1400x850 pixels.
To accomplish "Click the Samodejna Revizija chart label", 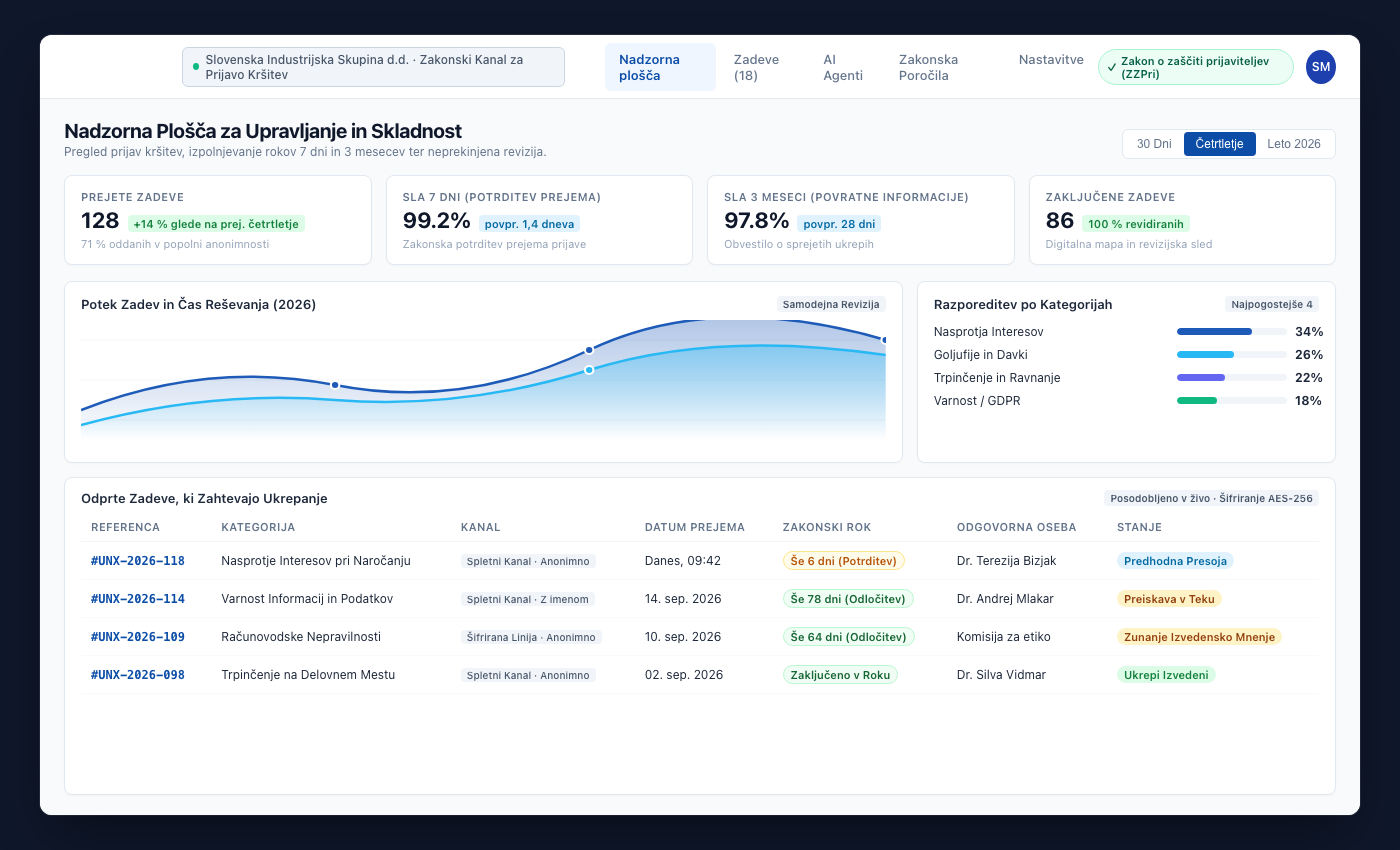I will [x=831, y=304].
